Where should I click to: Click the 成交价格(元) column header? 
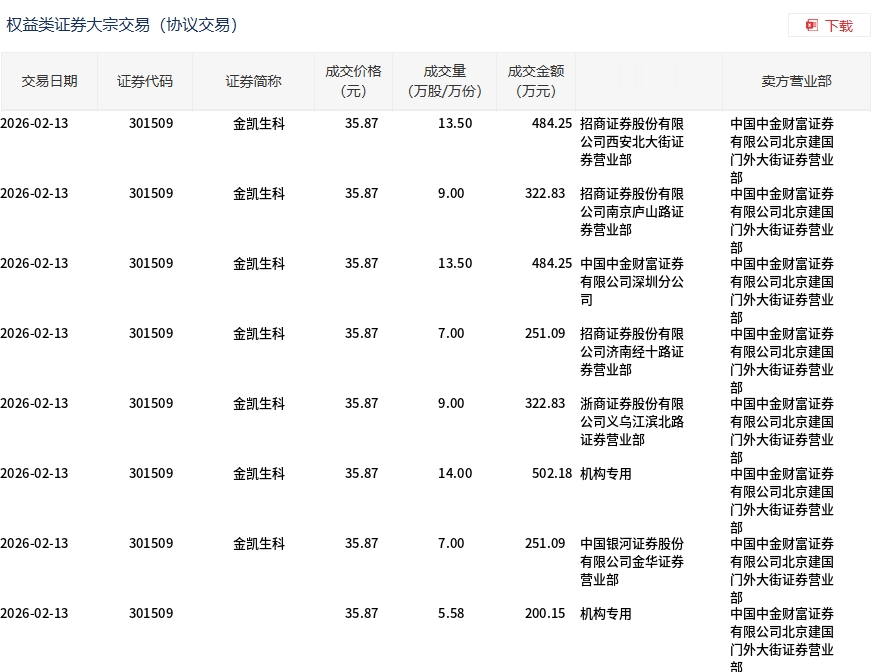353,81
